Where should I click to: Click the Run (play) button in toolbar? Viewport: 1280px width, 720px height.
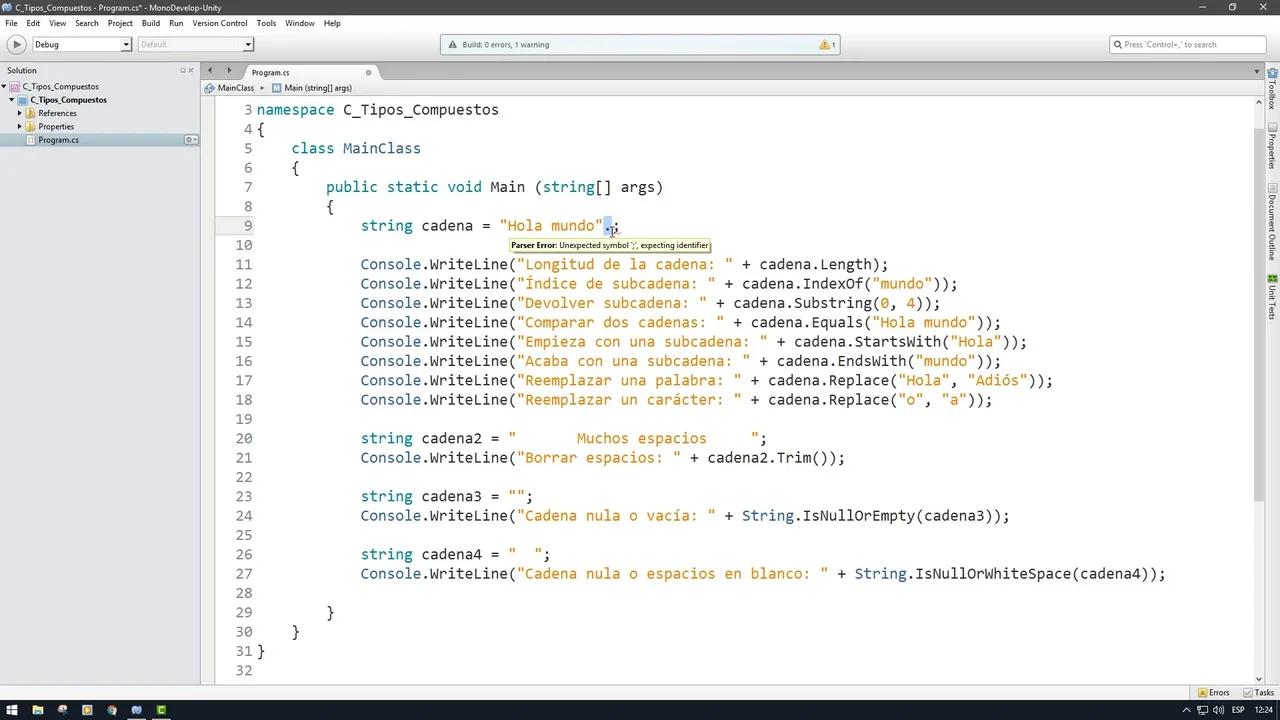16,44
